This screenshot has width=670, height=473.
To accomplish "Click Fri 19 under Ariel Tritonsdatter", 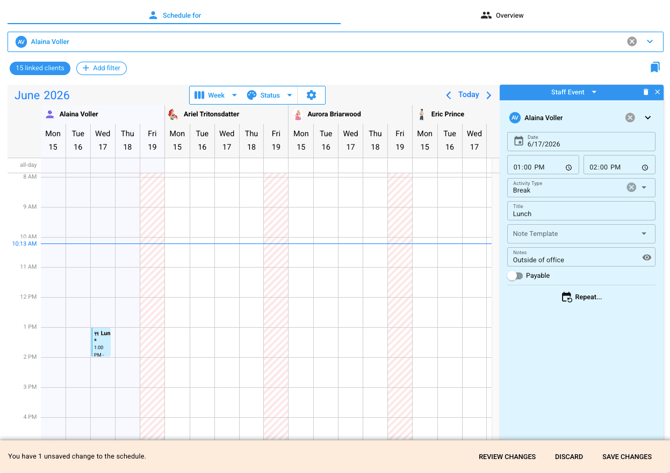I will [x=276, y=140].
